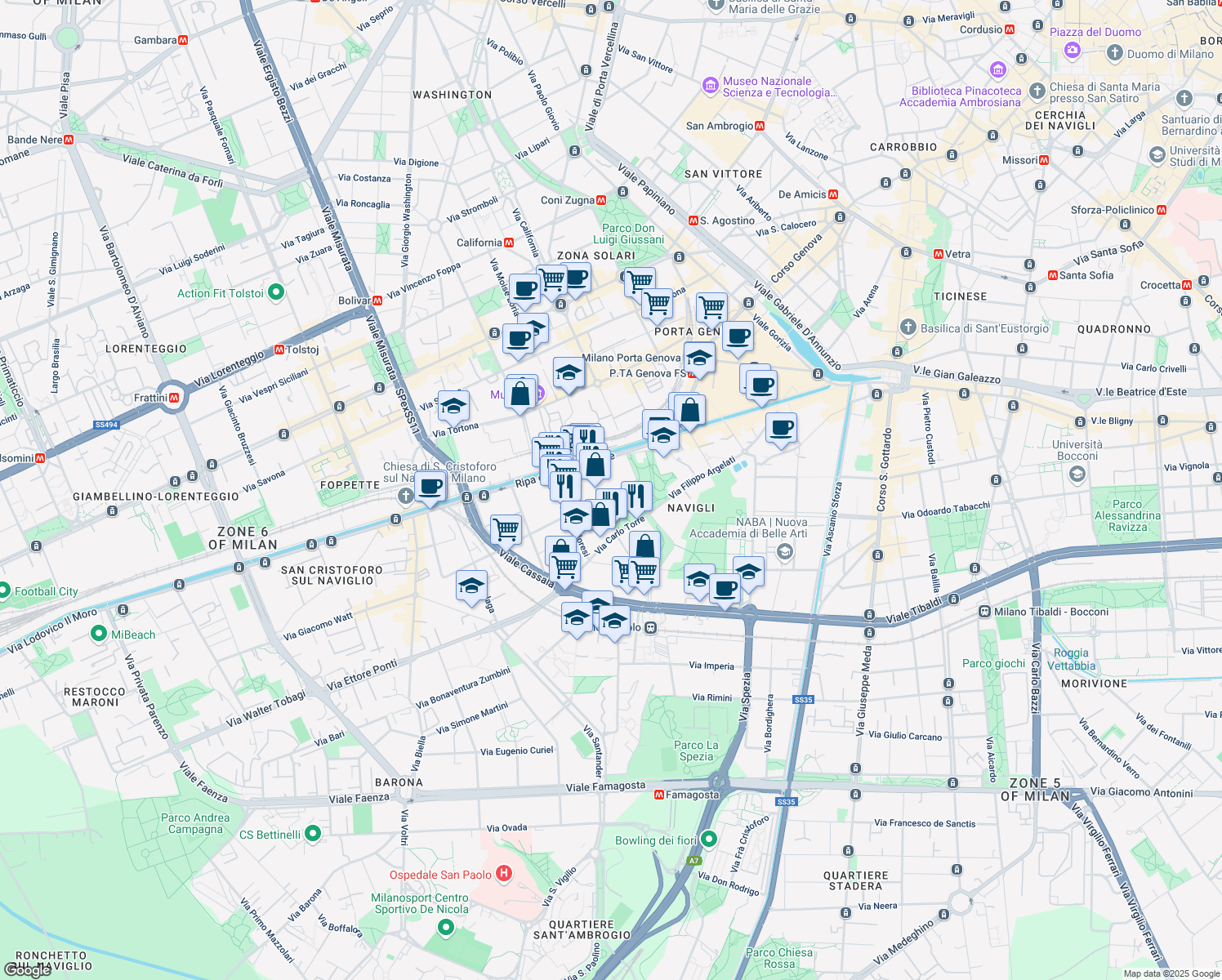Open the Tolstoj metro station icon
The image size is (1222, 980).
click(279, 350)
